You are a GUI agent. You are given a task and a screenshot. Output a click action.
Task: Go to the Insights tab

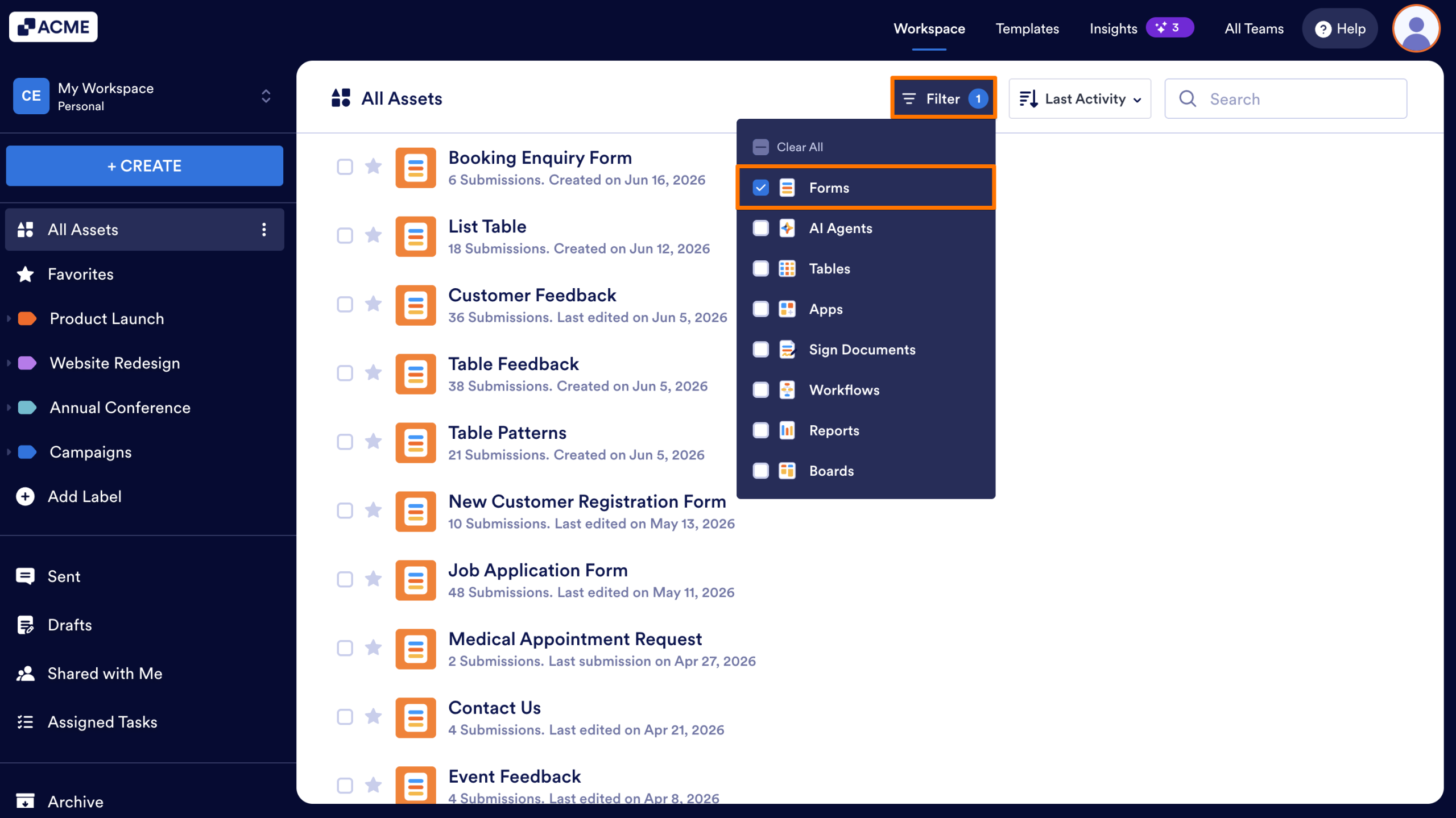click(x=1113, y=28)
